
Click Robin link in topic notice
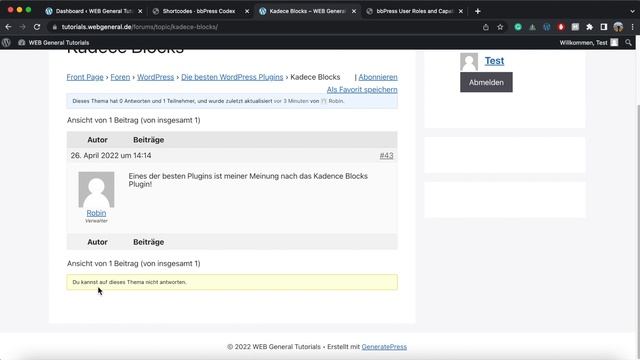tap(336, 101)
